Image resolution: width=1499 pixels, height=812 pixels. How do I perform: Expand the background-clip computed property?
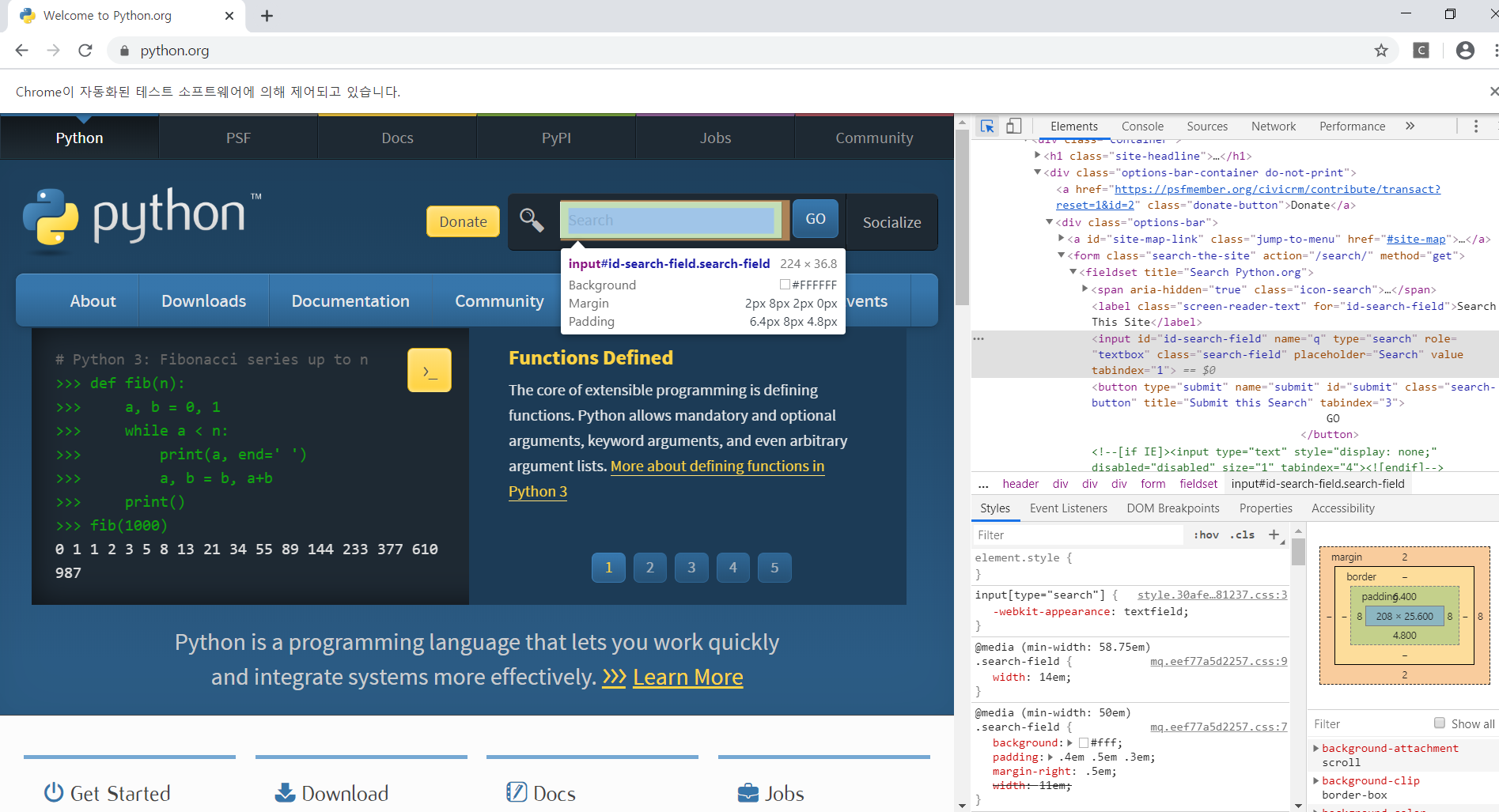pos(1316,780)
